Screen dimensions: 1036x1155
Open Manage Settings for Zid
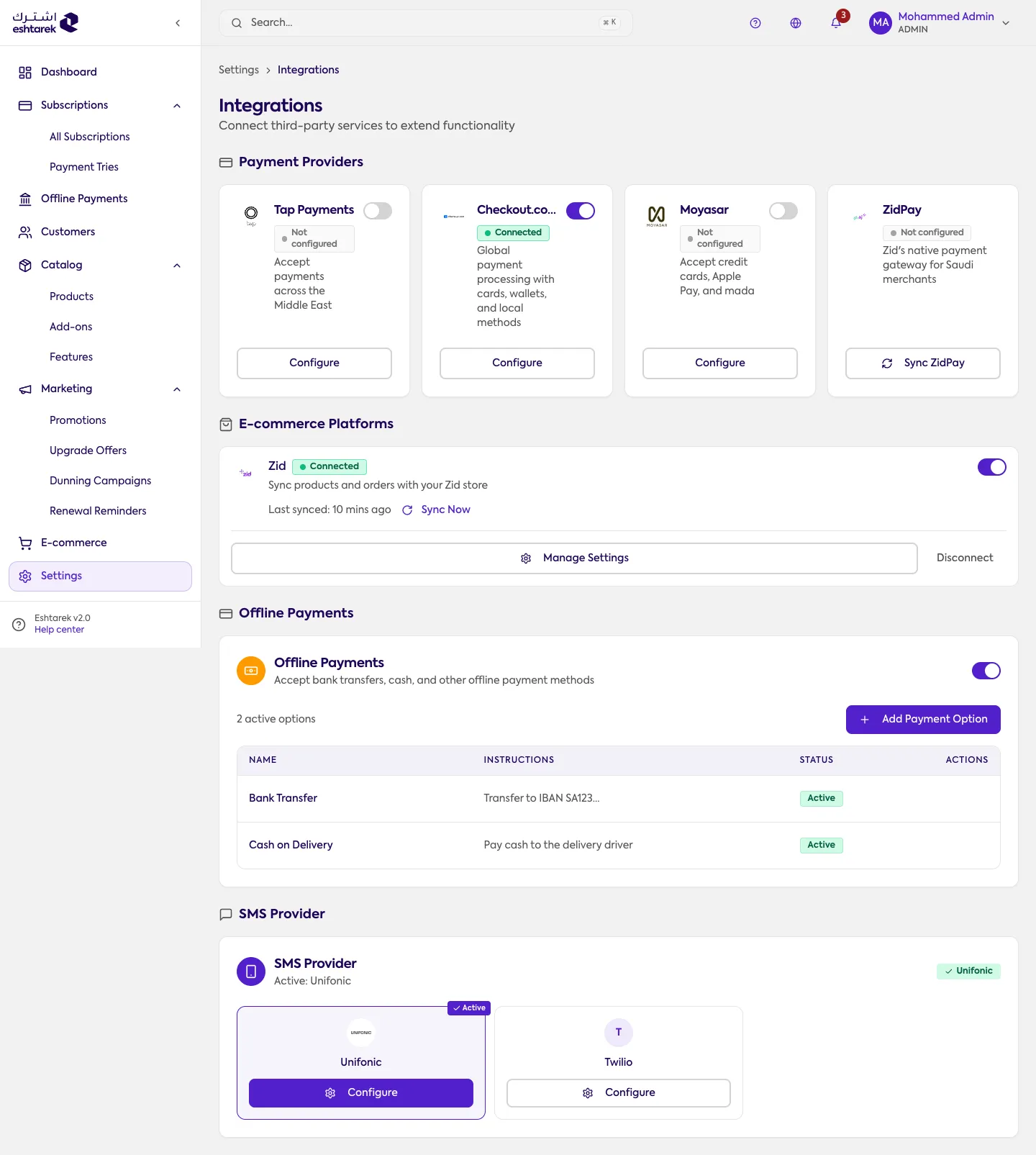[574, 558]
